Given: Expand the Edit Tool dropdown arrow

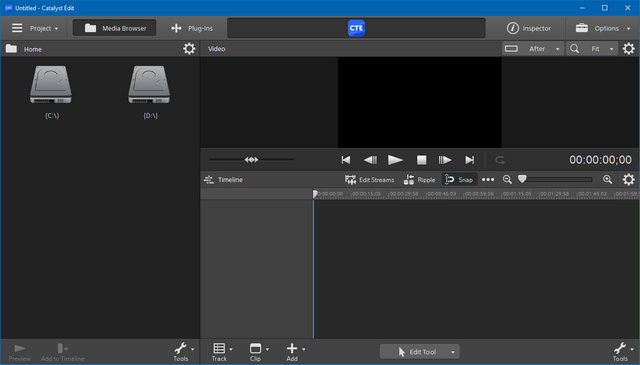Looking at the screenshot, I should click(453, 352).
